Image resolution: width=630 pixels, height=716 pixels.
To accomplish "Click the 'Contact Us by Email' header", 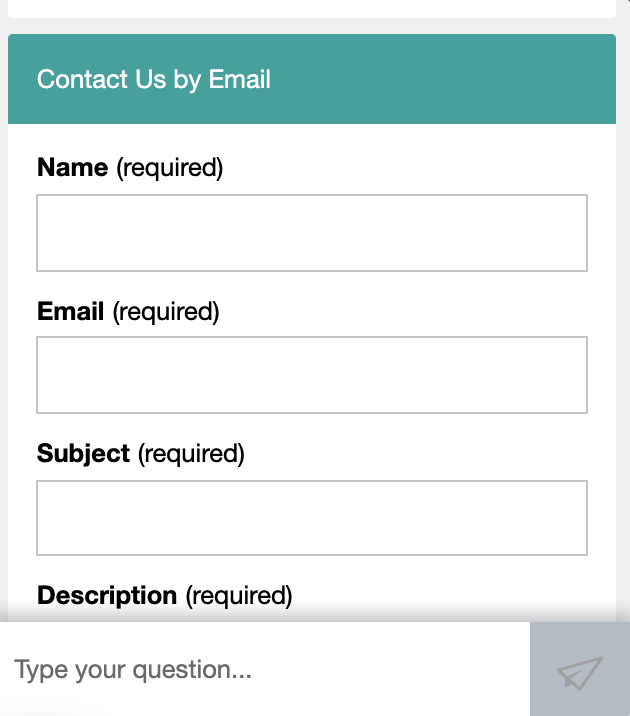I will coord(154,80).
